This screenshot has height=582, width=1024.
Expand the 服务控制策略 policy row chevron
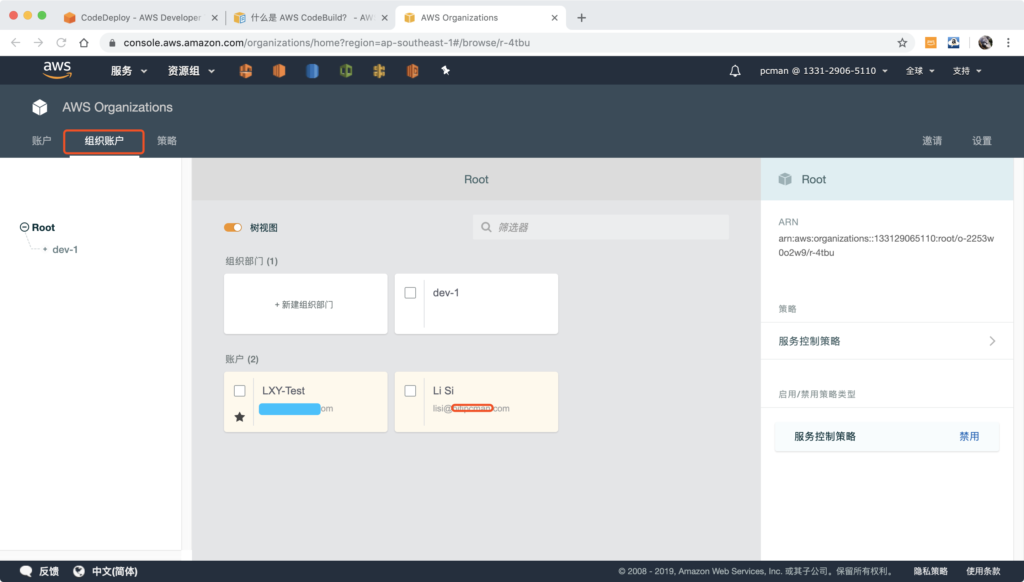[x=992, y=341]
